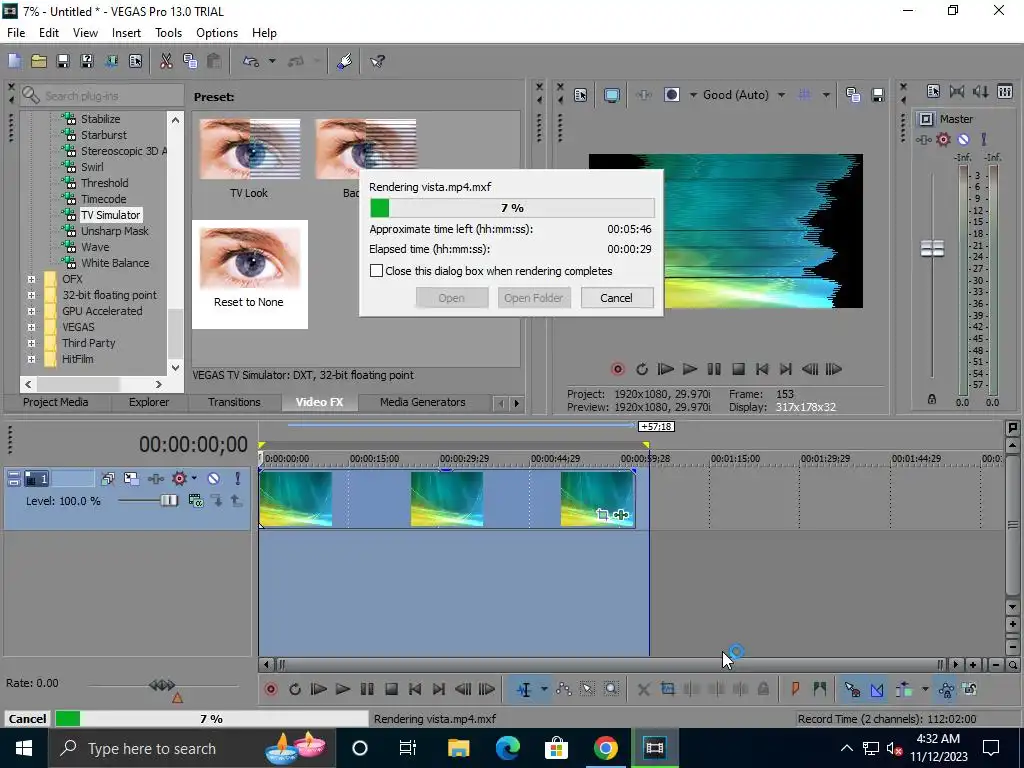Image resolution: width=1024 pixels, height=768 pixels.
Task: Click Go to Start in timeline transport
Action: click(x=415, y=690)
